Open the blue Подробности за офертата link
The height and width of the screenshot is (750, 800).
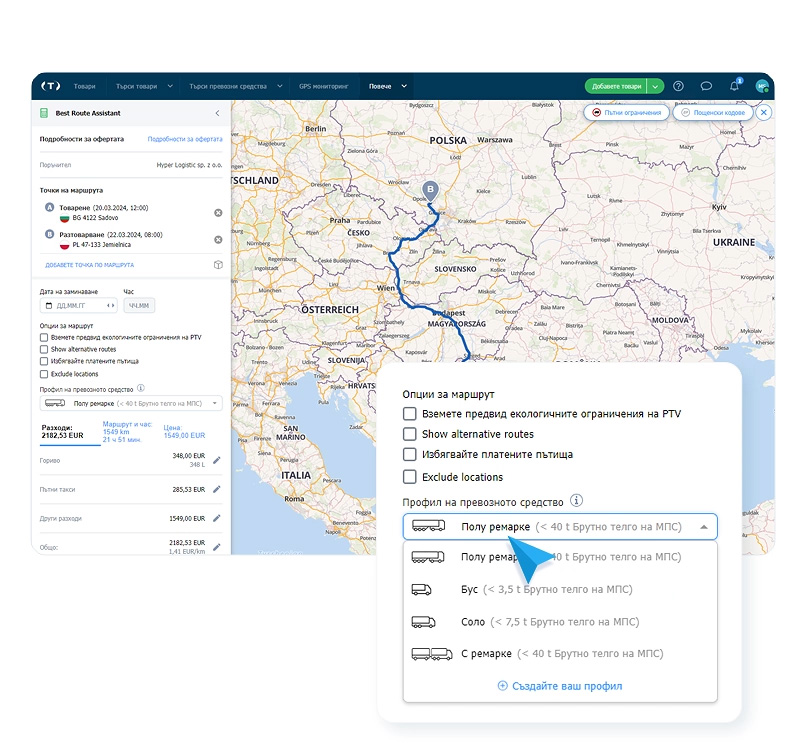185,139
